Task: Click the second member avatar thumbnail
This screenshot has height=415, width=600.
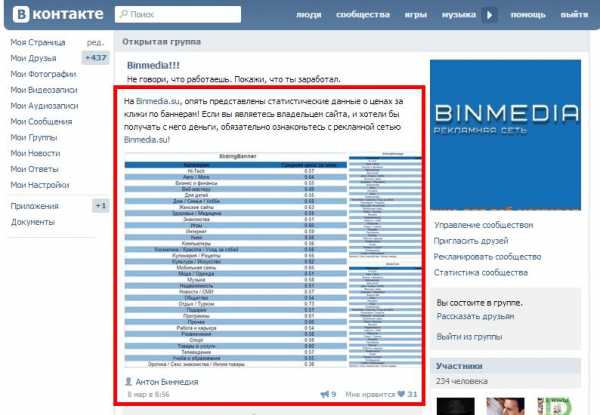Action: click(x=505, y=406)
